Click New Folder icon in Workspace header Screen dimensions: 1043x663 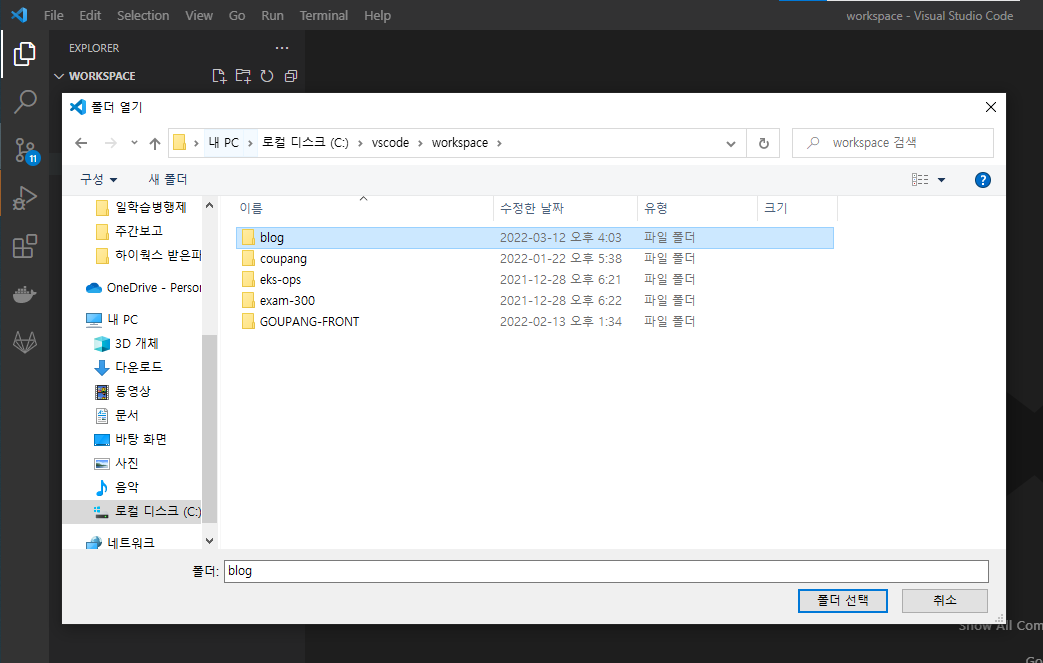tap(243, 76)
